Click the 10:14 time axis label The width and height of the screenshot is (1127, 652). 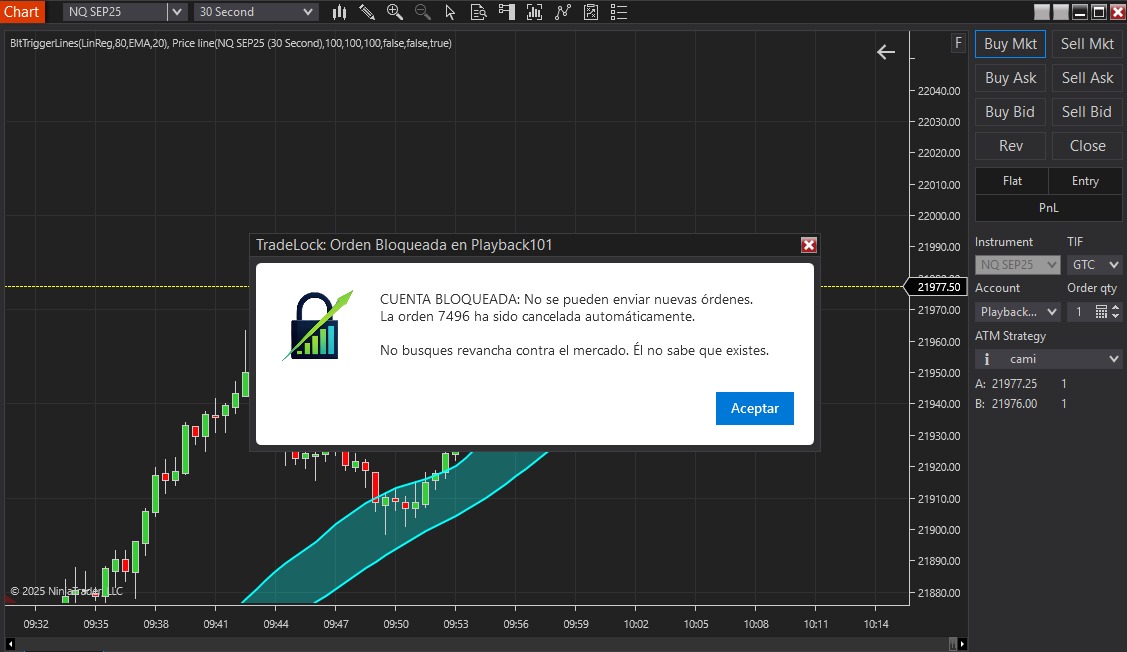tap(875, 624)
